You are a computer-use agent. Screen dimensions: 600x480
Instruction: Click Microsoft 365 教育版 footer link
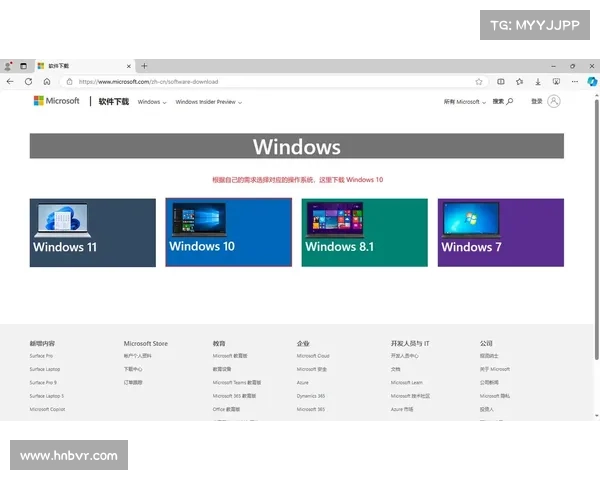234,396
